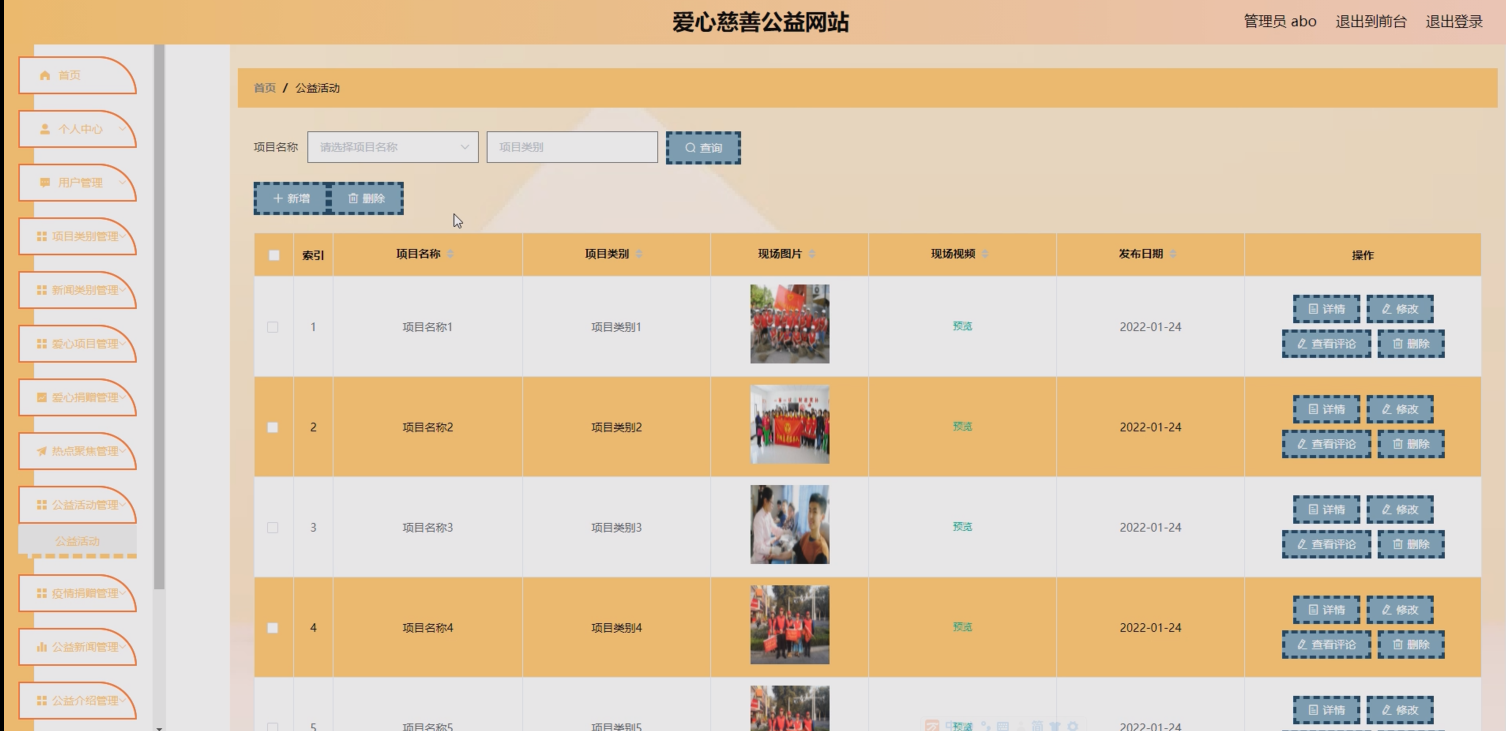Open 详情 for 项目名称1
The width and height of the screenshot is (1506, 731).
pos(1326,309)
